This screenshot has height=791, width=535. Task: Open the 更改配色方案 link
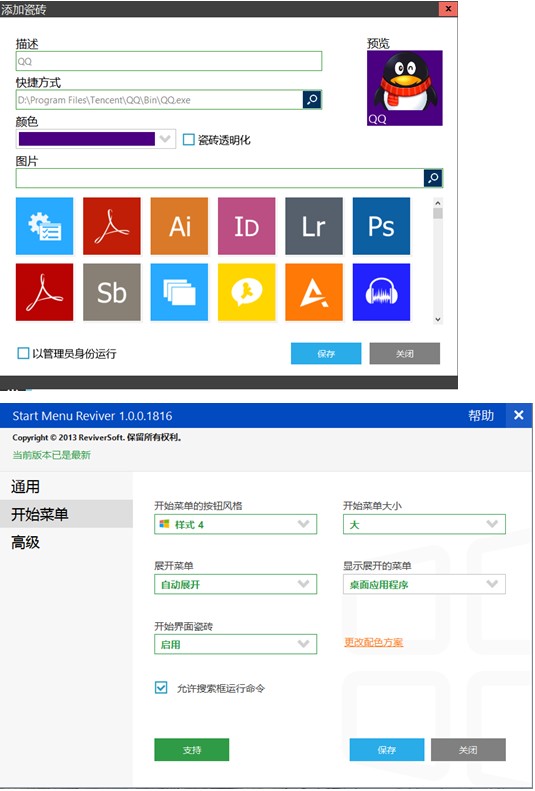pos(374,642)
